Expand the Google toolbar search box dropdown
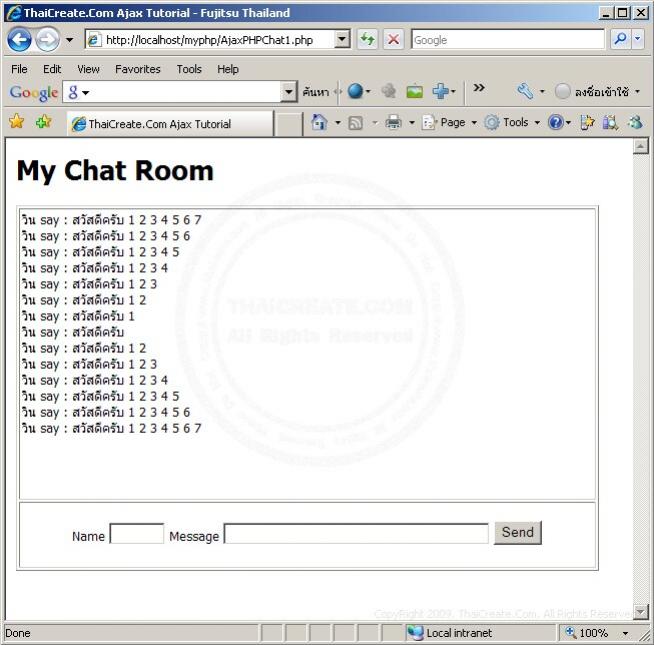Screen dimensions: 654x645 pyautogui.click(x=289, y=92)
